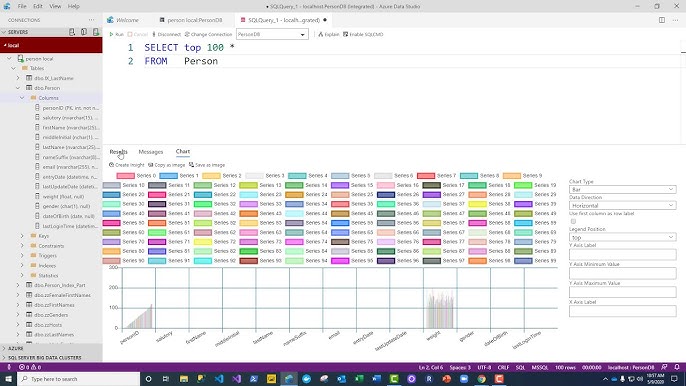Click the Y Axis Label input field
The image size is (686, 386).
pos(623,254)
